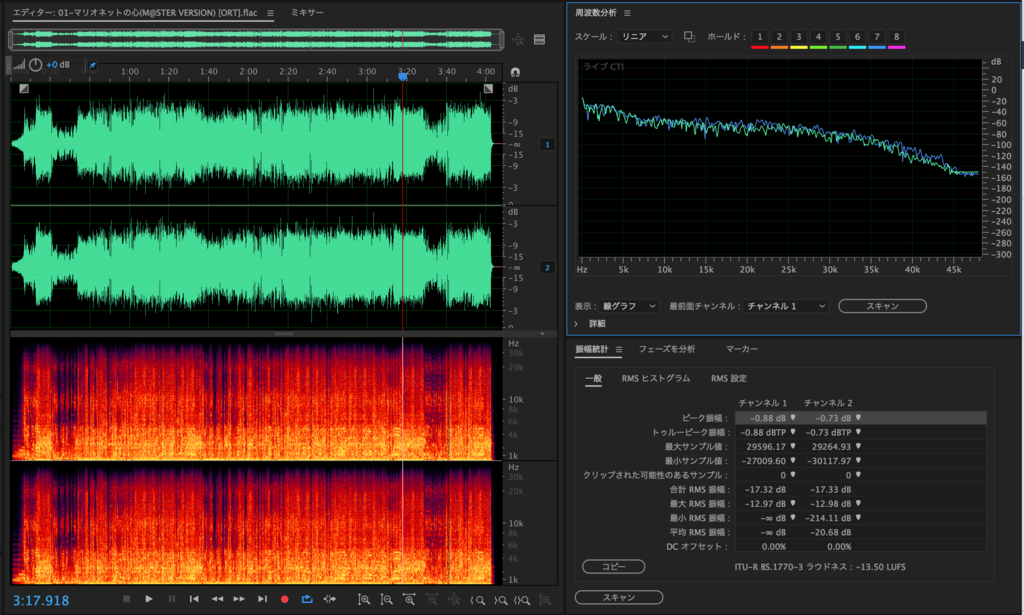Go to channel 2 max sample marker
The height and width of the screenshot is (615, 1024).
pyautogui.click(x=858, y=447)
